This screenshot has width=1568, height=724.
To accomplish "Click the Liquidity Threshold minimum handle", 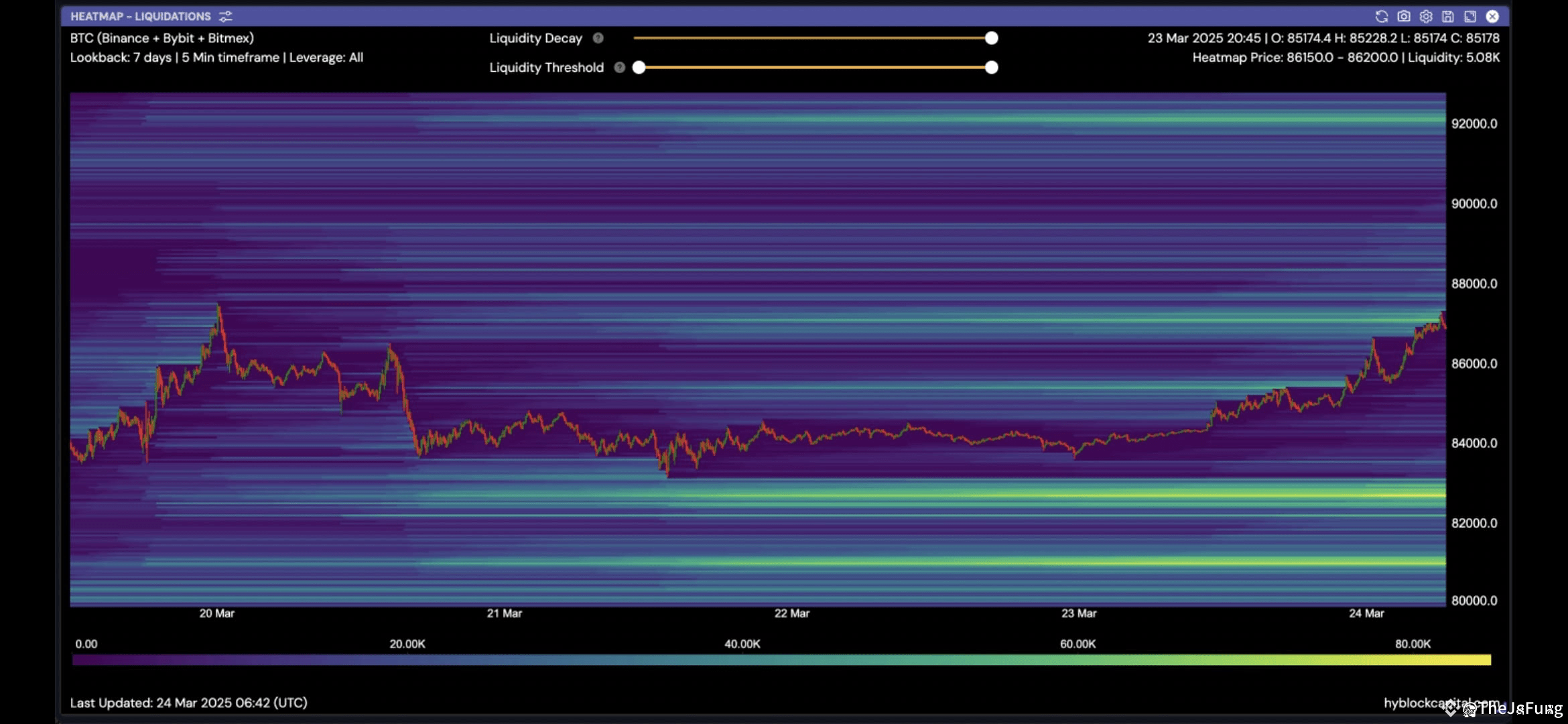I will pyautogui.click(x=639, y=67).
